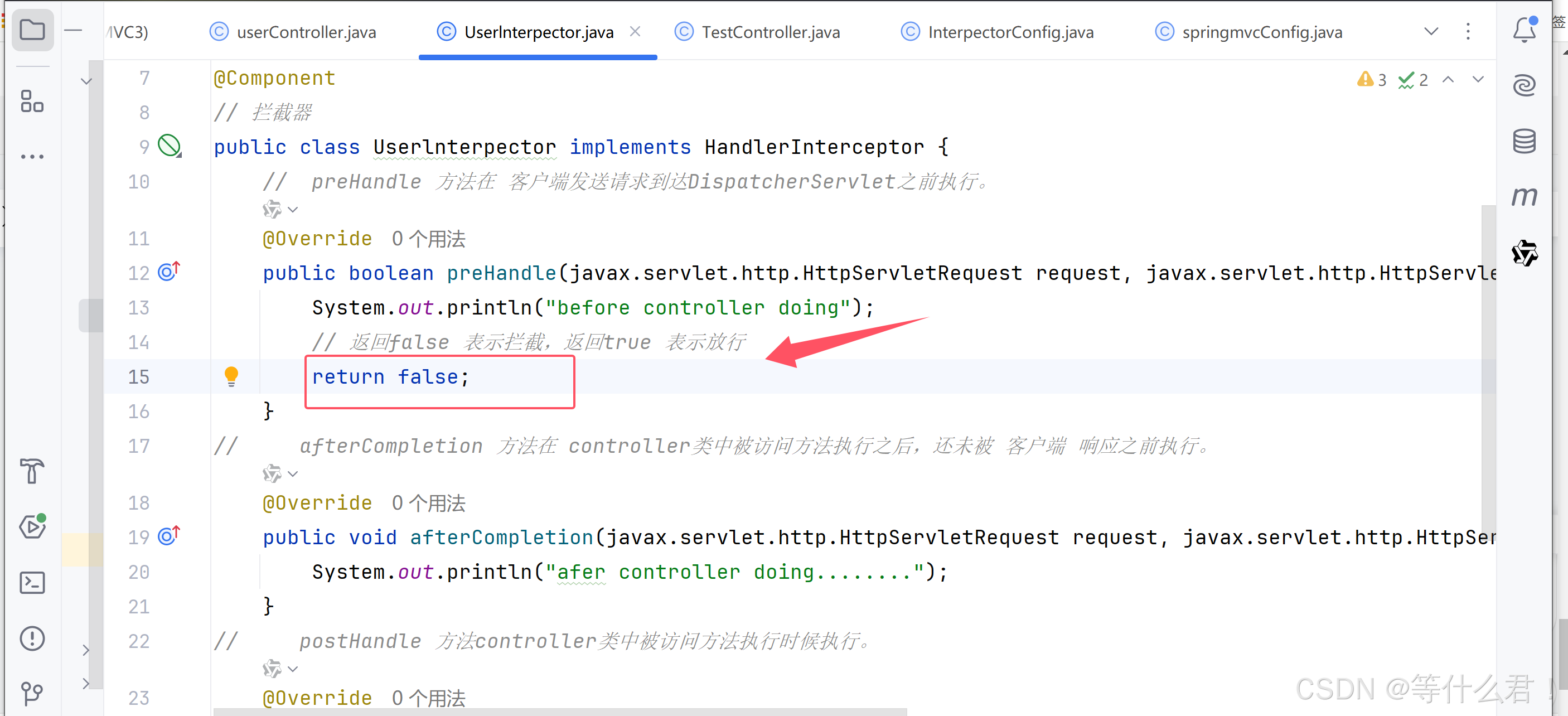This screenshot has width=1568, height=716.
Task: Open the Problems tool window icon
Action: click(x=32, y=638)
